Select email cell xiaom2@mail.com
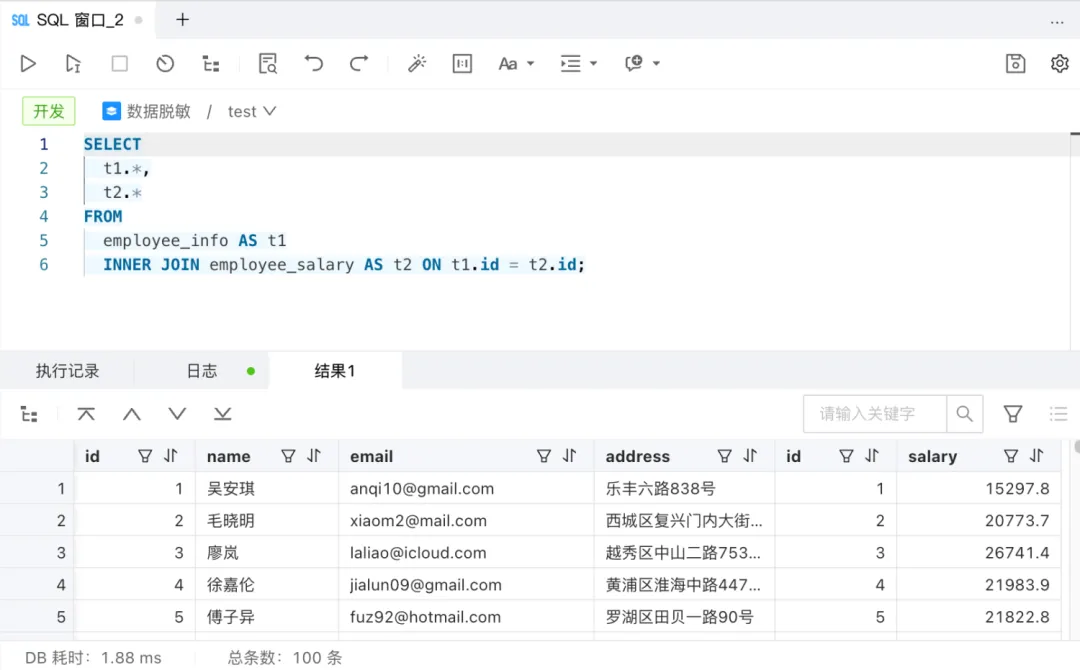Screen dimensions: 1080x670 pos(466,521)
